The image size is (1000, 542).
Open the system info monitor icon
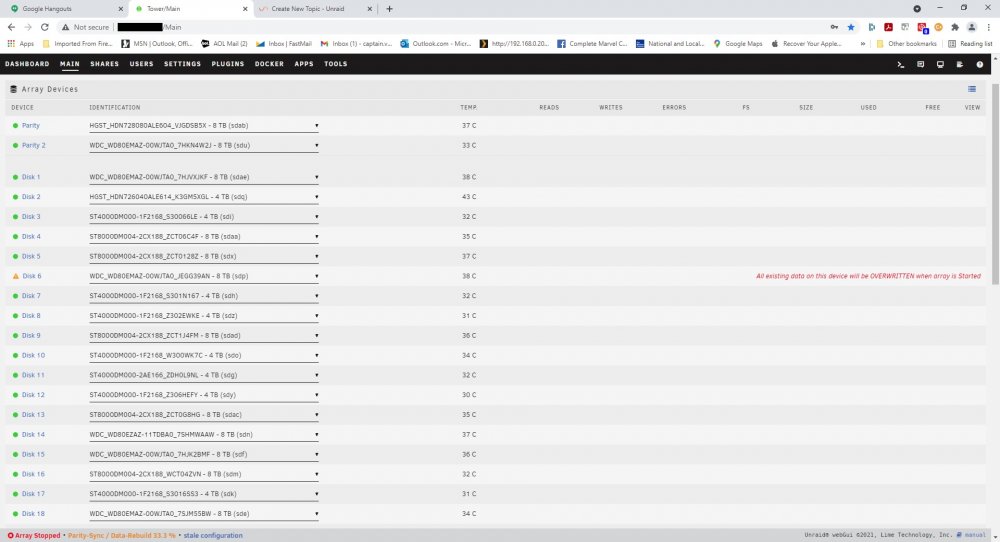[x=940, y=64]
